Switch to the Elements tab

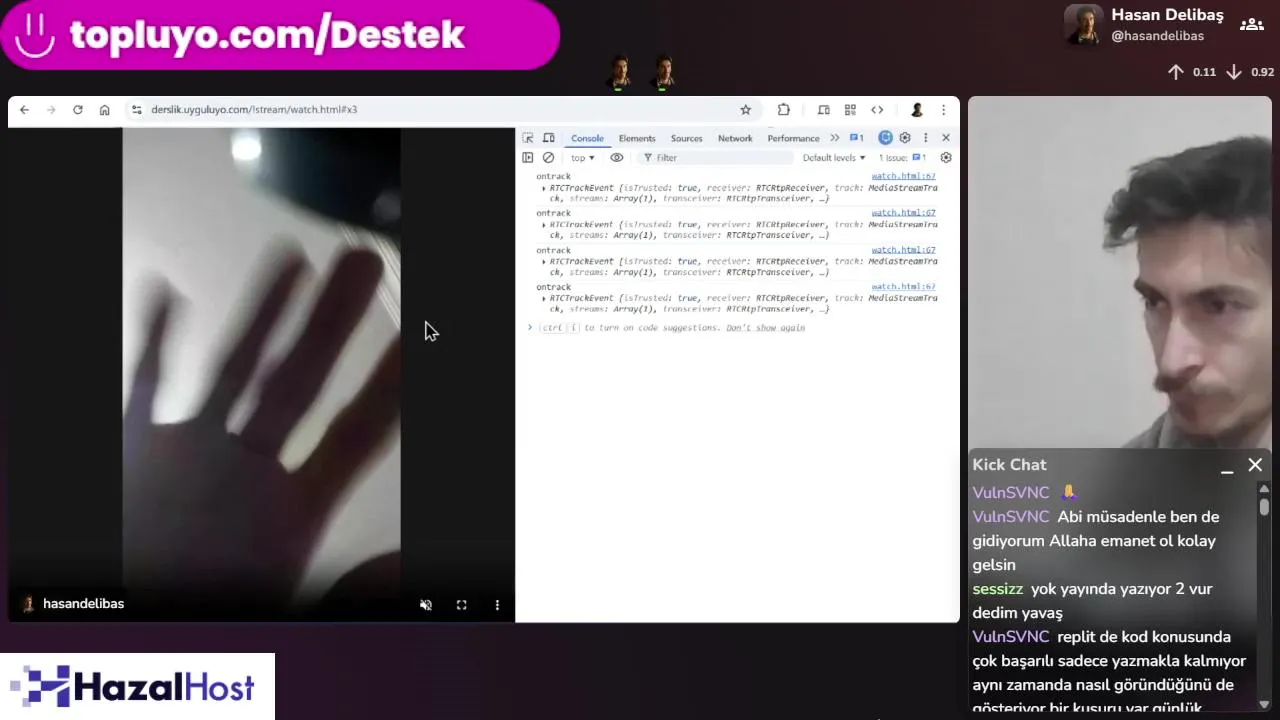click(x=637, y=138)
